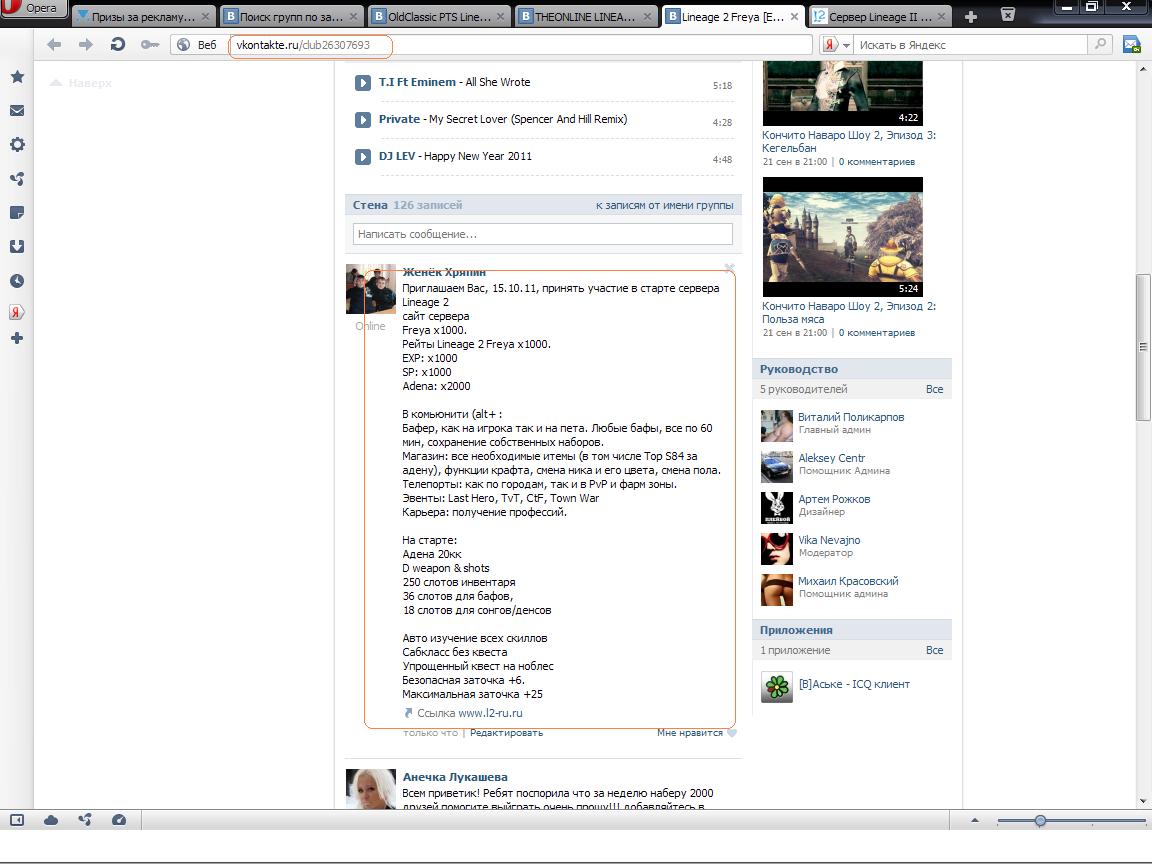Image resolution: width=1152 pixels, height=864 pixels.
Task: Click the ICQ flower app icon
Action: pyautogui.click(x=777, y=687)
